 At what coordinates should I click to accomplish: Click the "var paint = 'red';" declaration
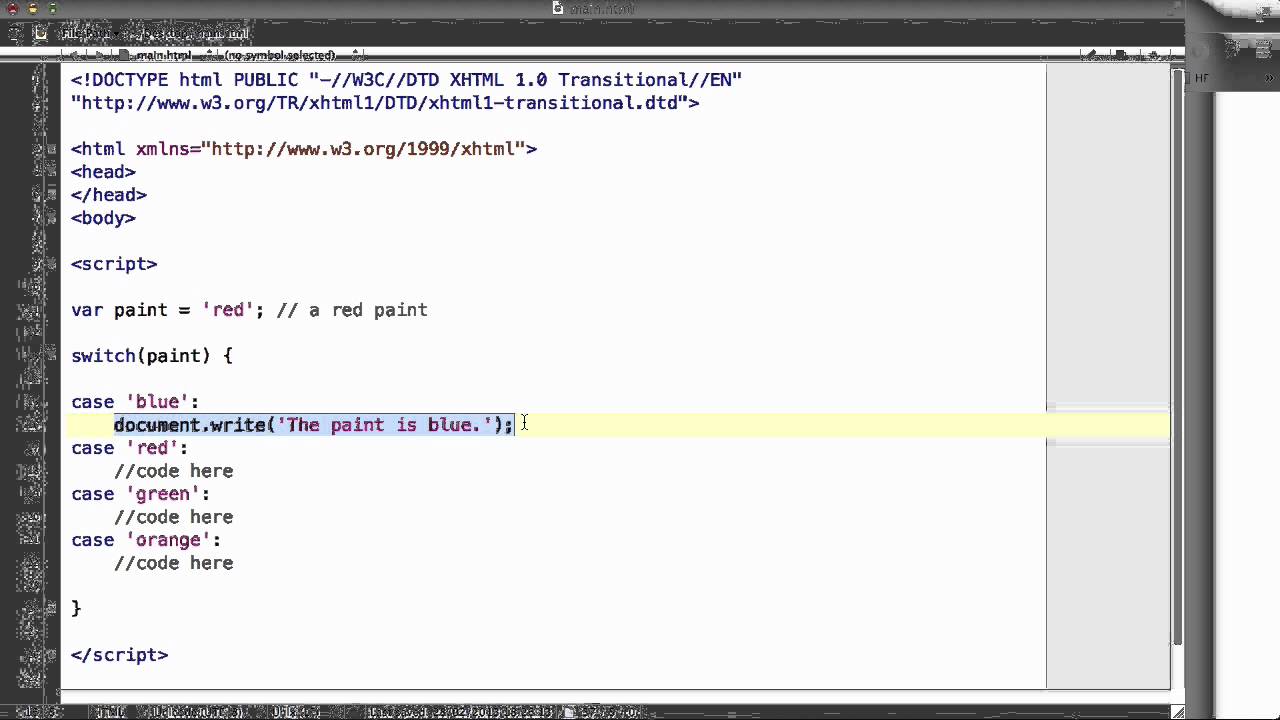pos(167,310)
